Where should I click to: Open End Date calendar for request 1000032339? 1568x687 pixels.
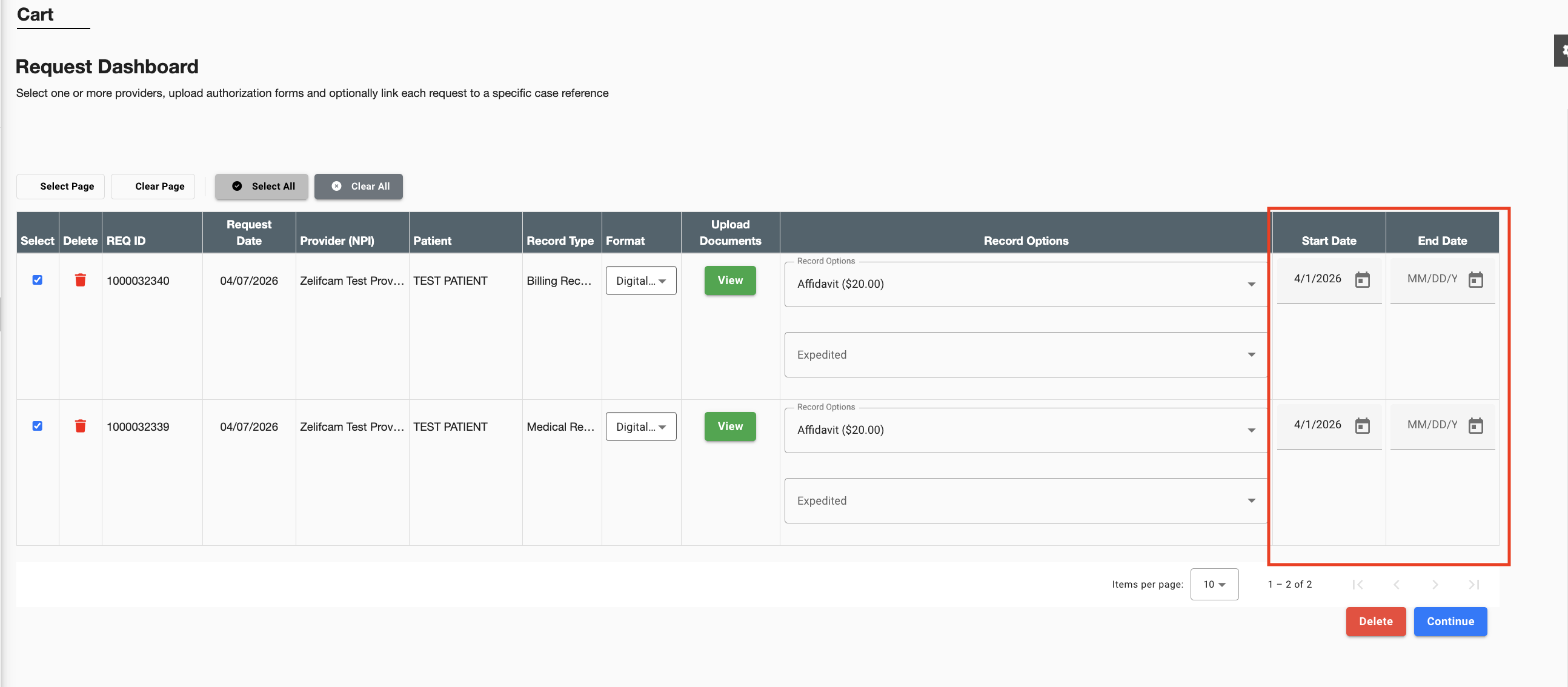[1475, 426]
